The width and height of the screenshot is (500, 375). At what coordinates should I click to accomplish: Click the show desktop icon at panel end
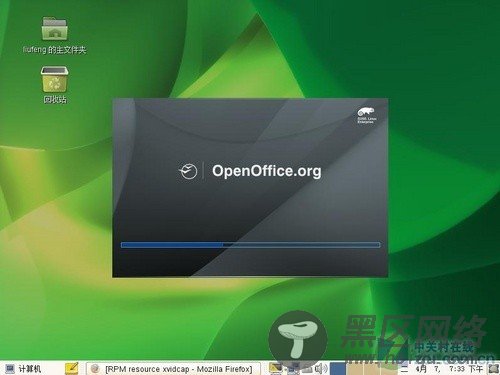493,369
